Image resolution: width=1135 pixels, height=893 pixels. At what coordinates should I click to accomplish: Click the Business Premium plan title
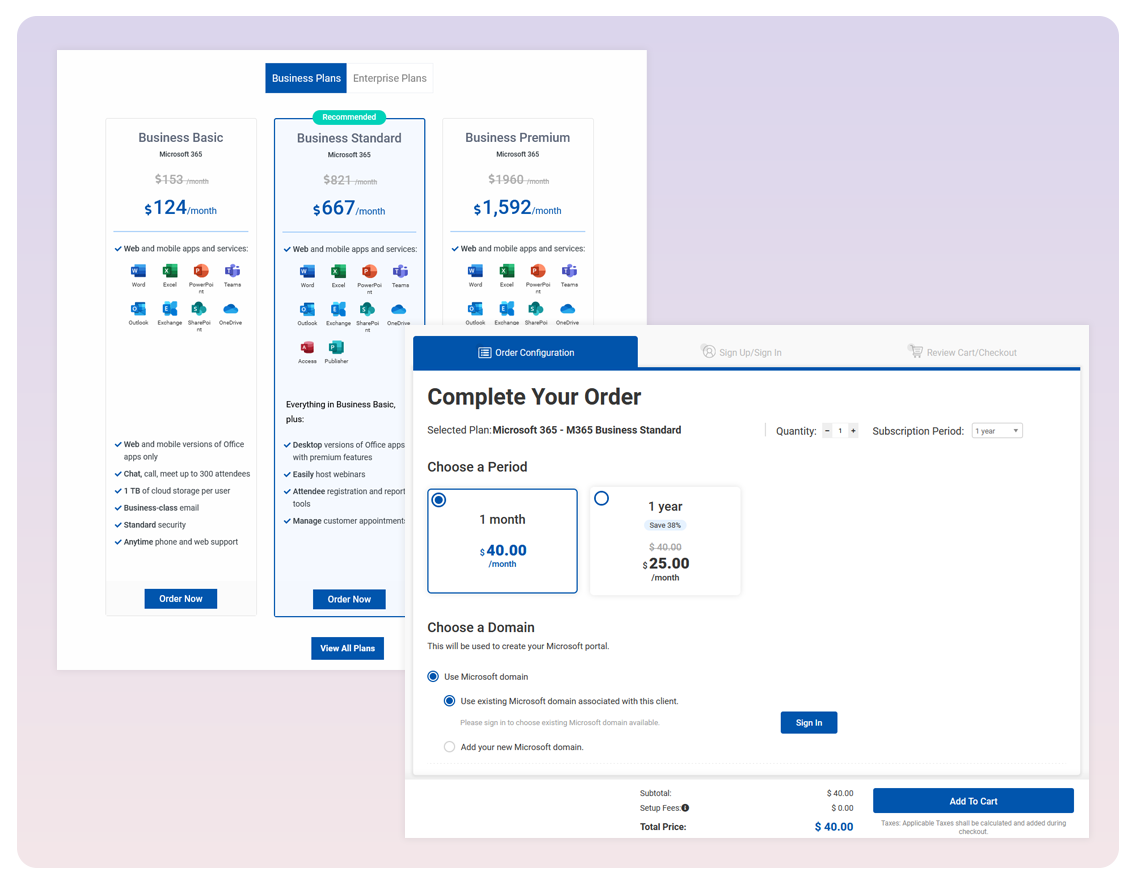(518, 137)
